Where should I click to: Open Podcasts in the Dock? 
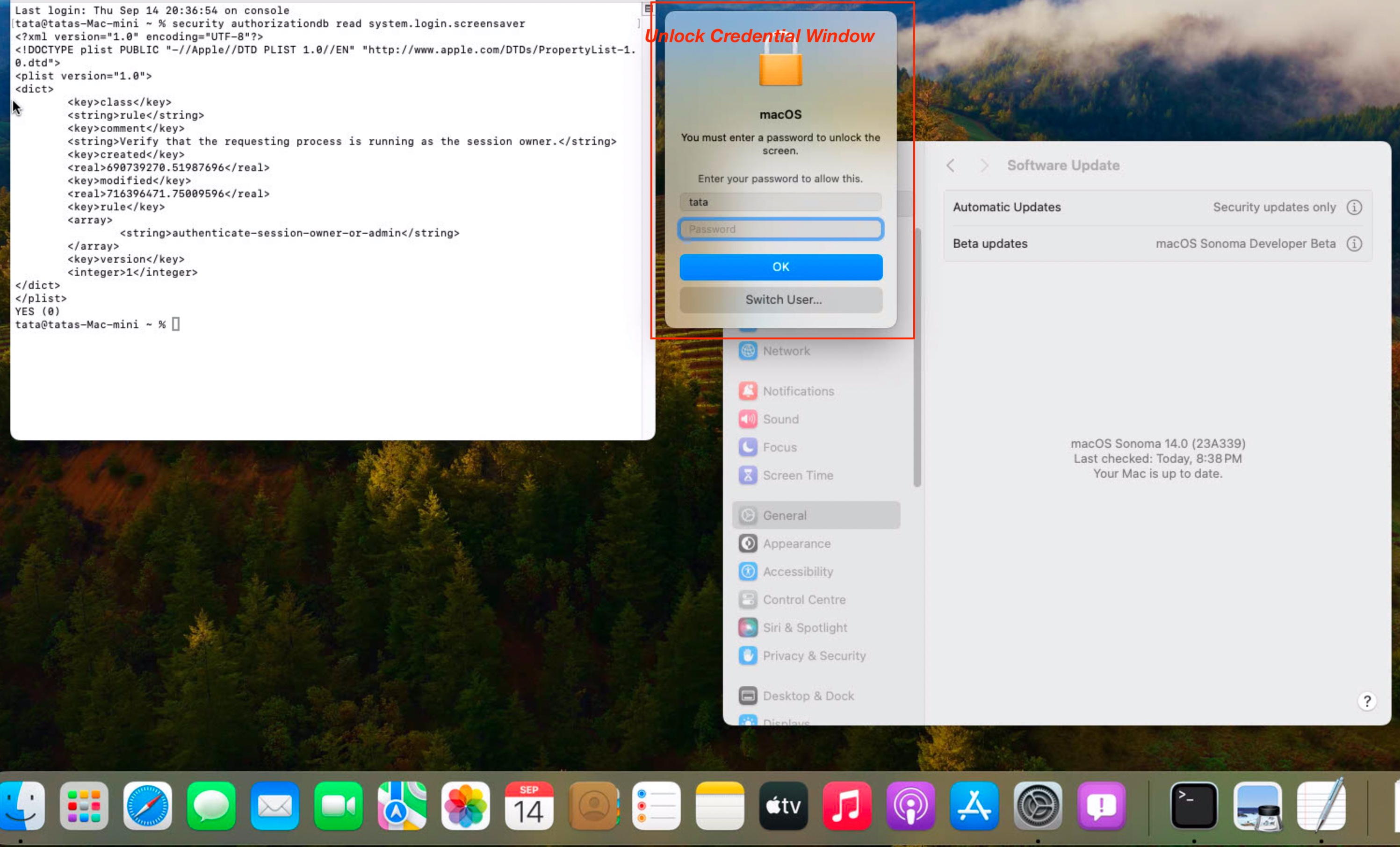pos(911,805)
